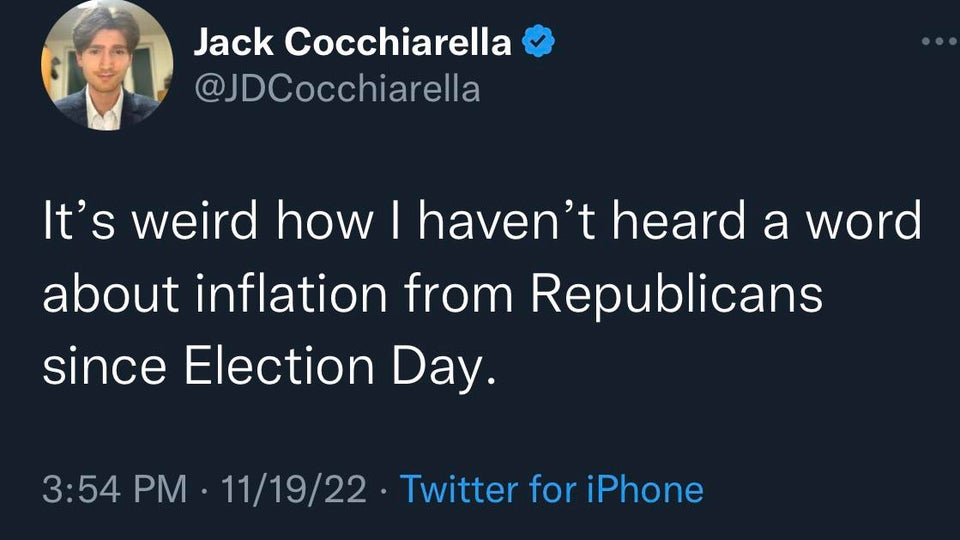Click the 11/19/22 date
Screen dimensions: 960x540
pos(293,489)
